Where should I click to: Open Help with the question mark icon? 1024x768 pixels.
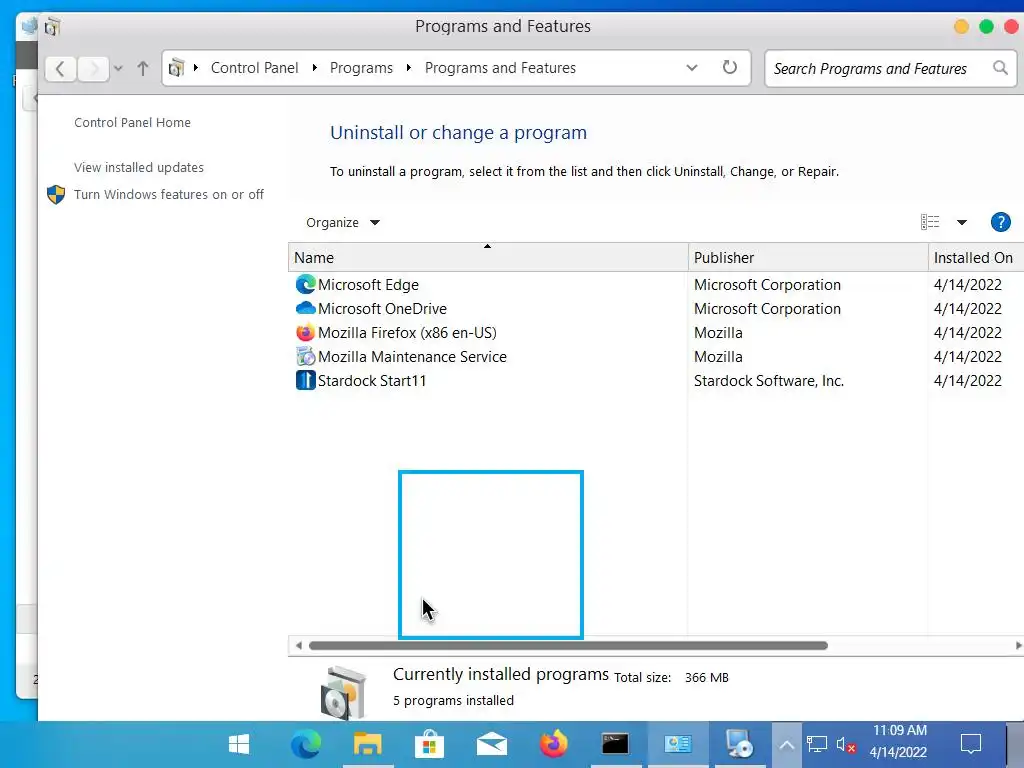(x=1000, y=222)
